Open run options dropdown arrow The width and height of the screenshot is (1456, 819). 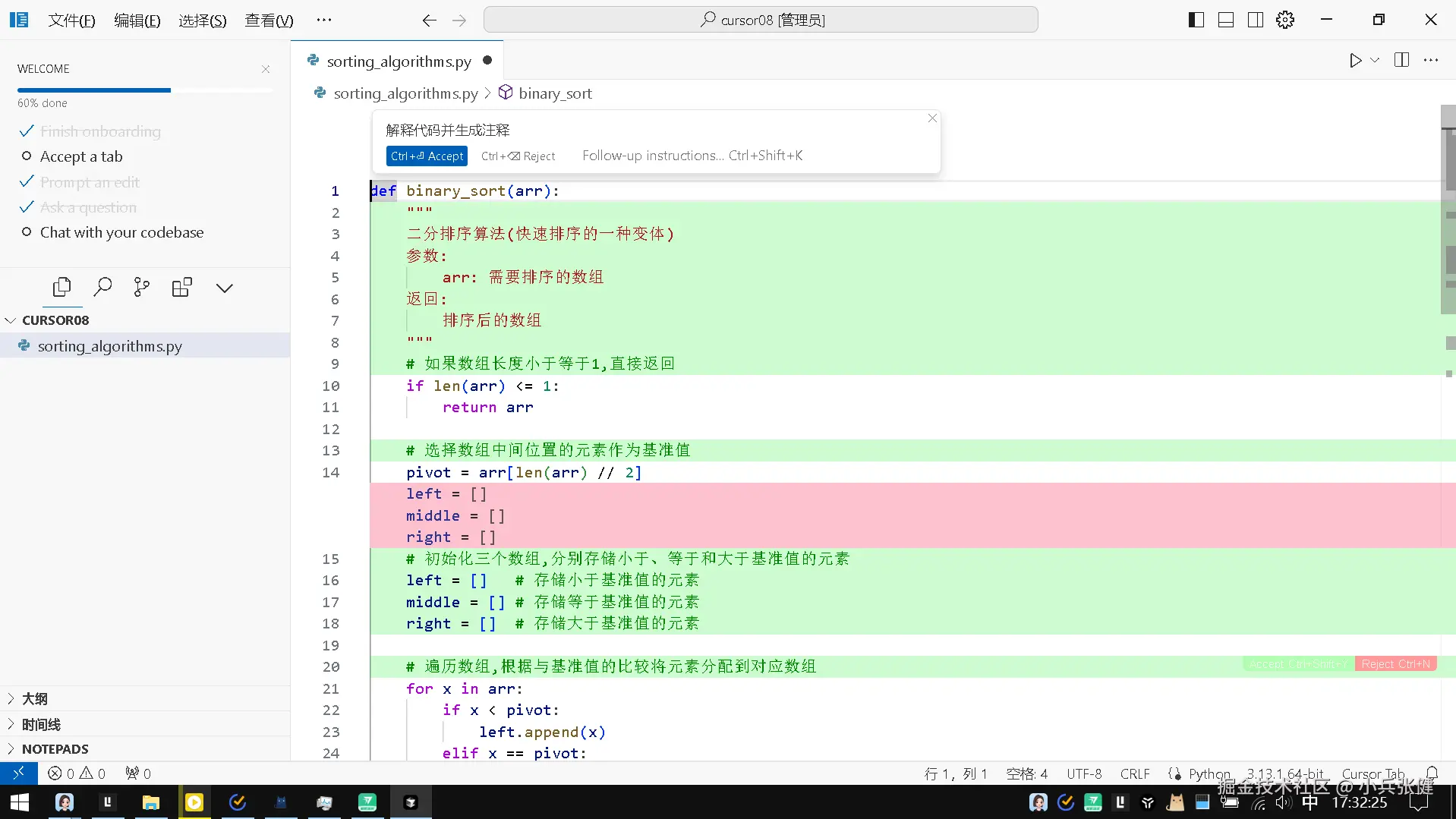click(x=1375, y=61)
